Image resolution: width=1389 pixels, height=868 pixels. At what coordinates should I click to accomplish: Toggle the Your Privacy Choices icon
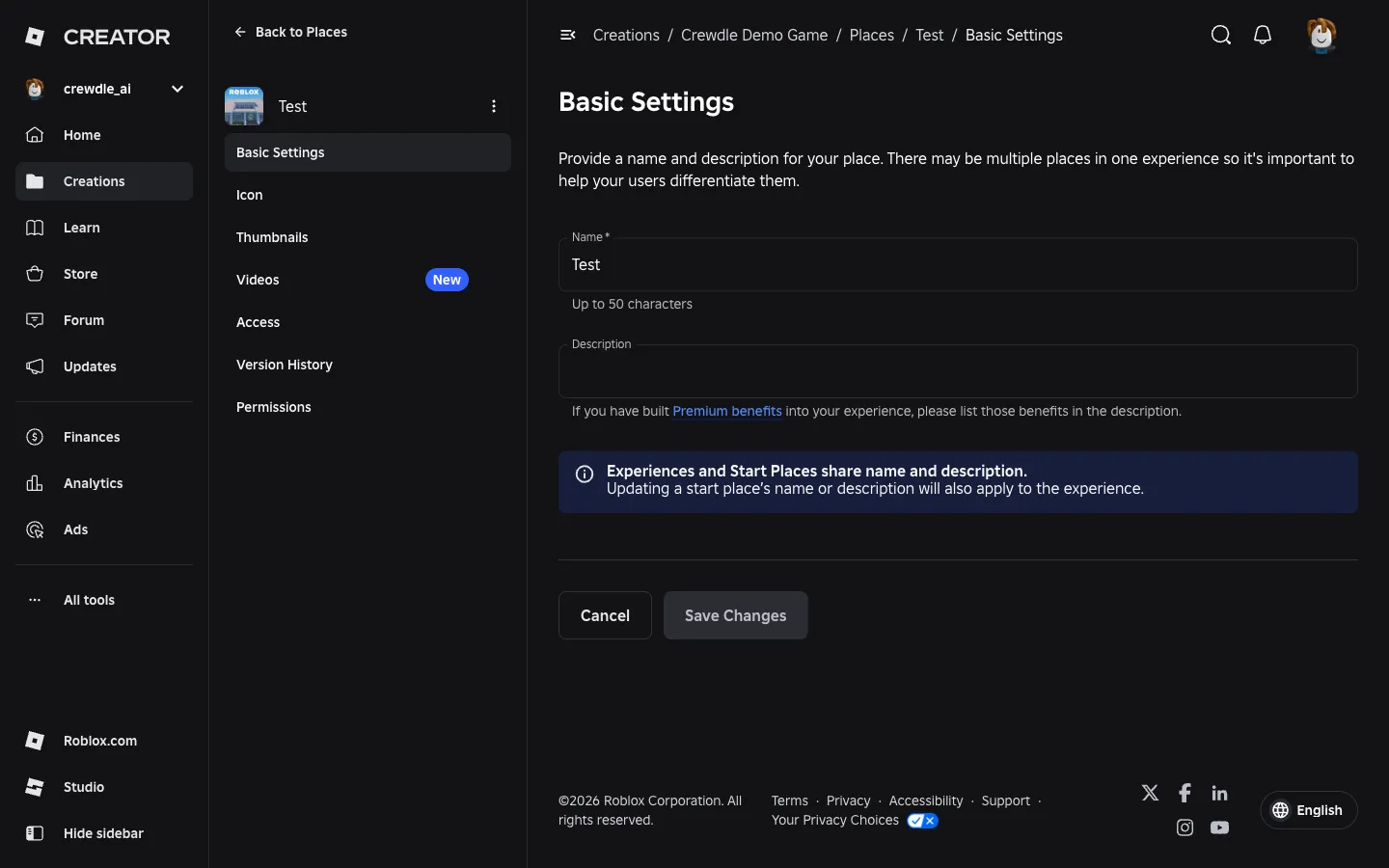[923, 821]
